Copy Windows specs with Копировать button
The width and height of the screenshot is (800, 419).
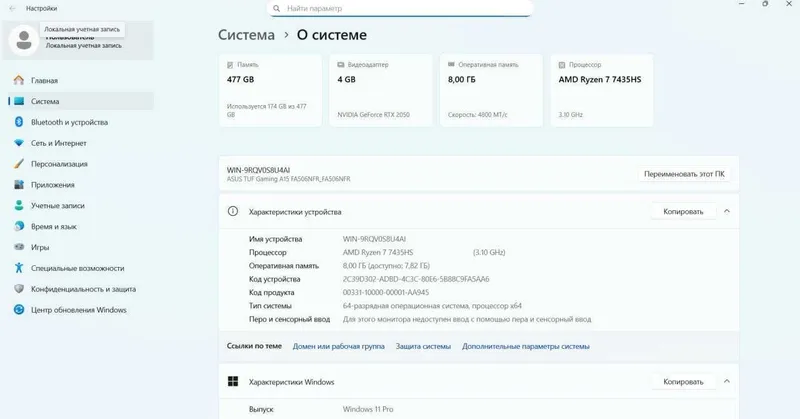tap(683, 382)
